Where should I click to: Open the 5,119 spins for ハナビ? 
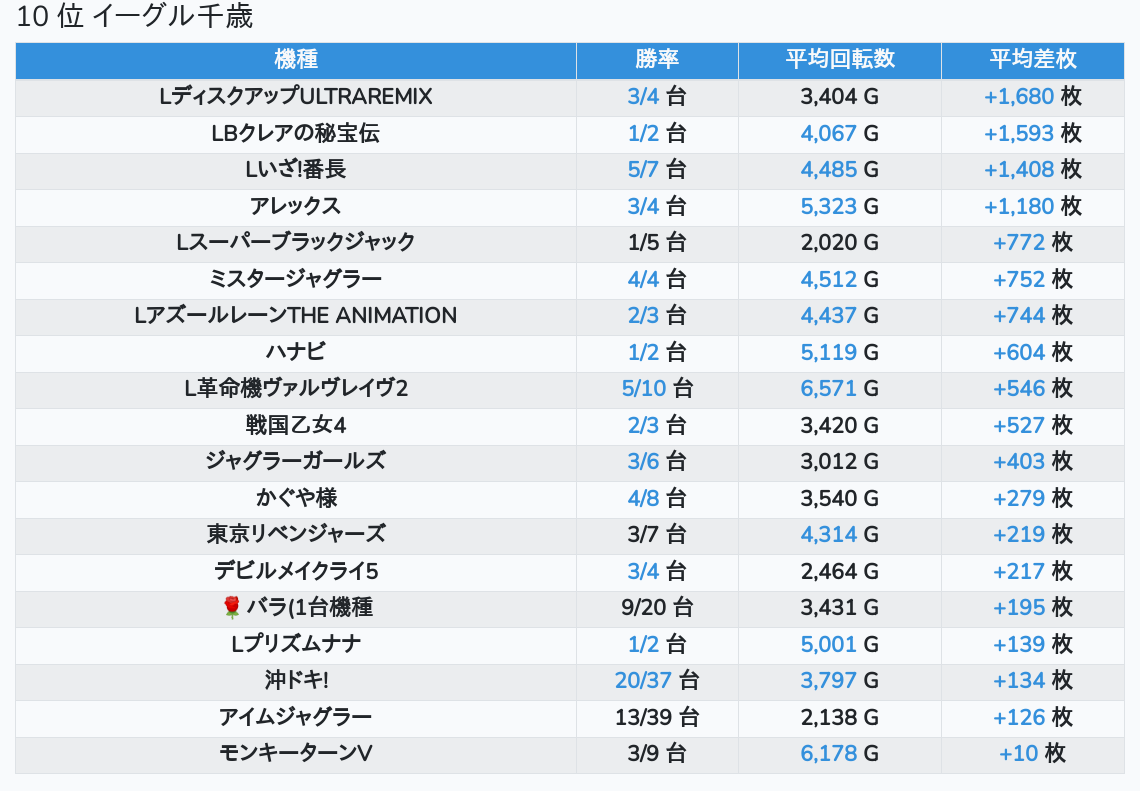click(x=828, y=352)
